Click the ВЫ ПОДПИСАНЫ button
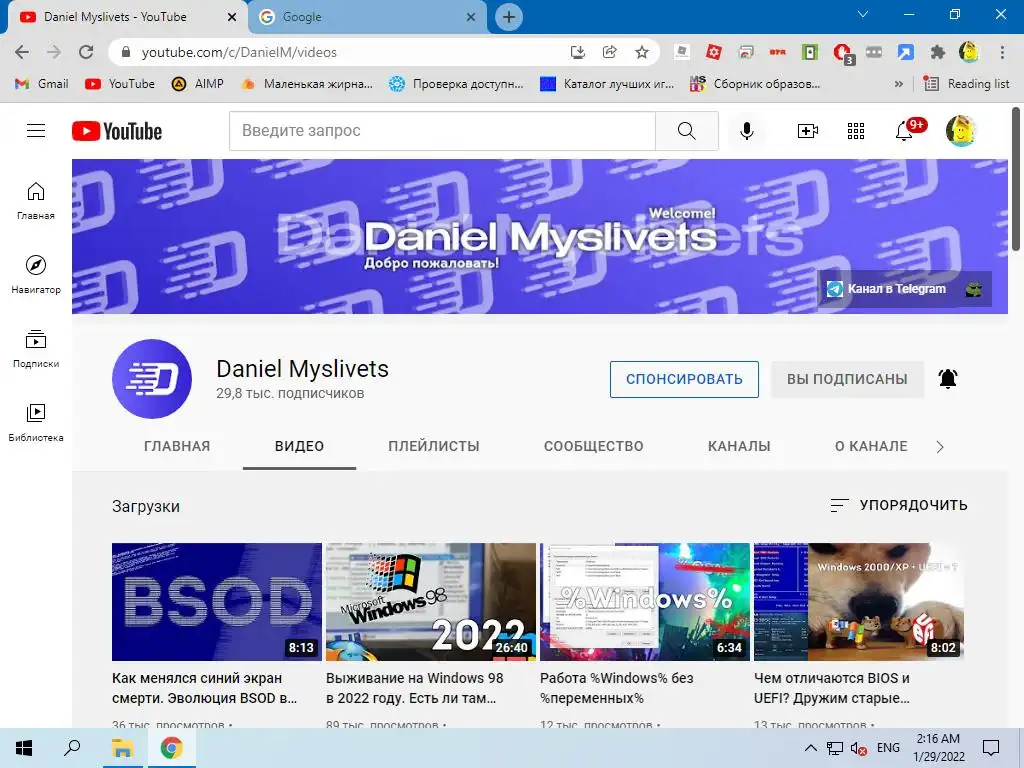 [x=847, y=379]
